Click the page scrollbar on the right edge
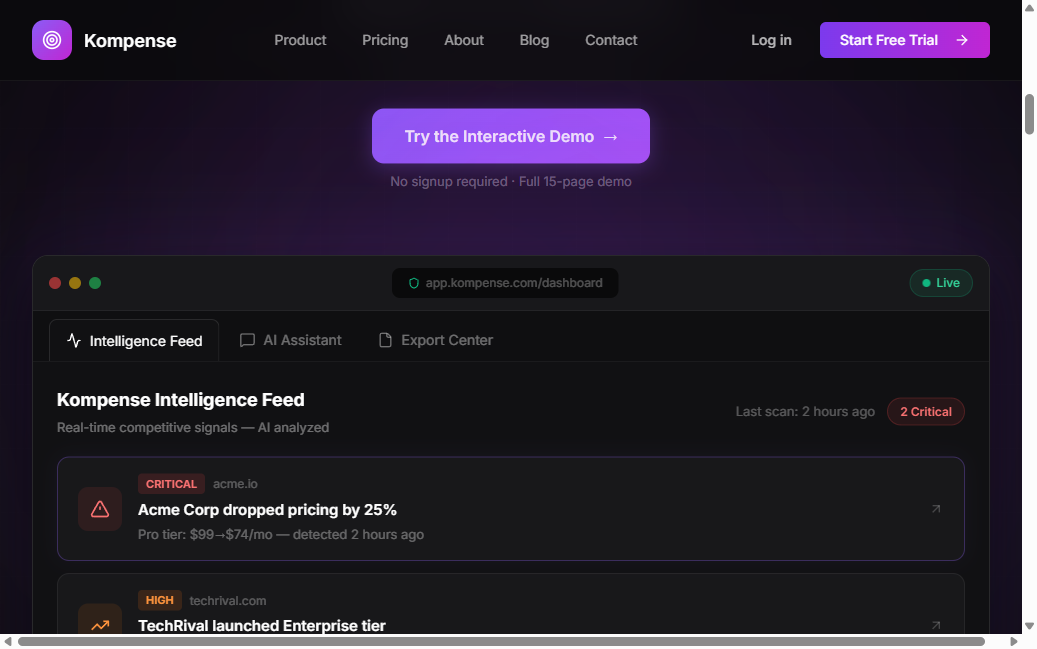Screen dimensions: 1037x649 coord(1029,115)
